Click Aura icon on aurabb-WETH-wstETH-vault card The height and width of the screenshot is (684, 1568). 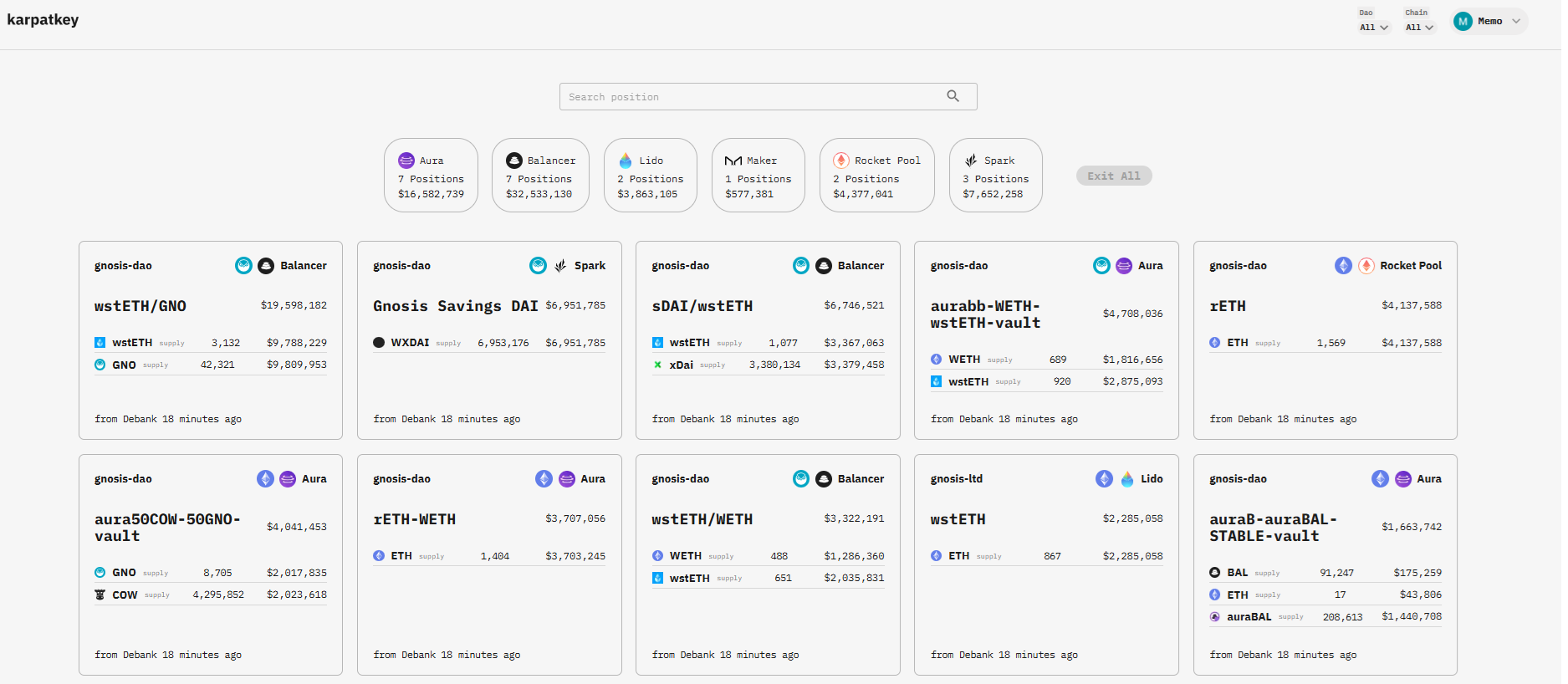(x=1124, y=266)
